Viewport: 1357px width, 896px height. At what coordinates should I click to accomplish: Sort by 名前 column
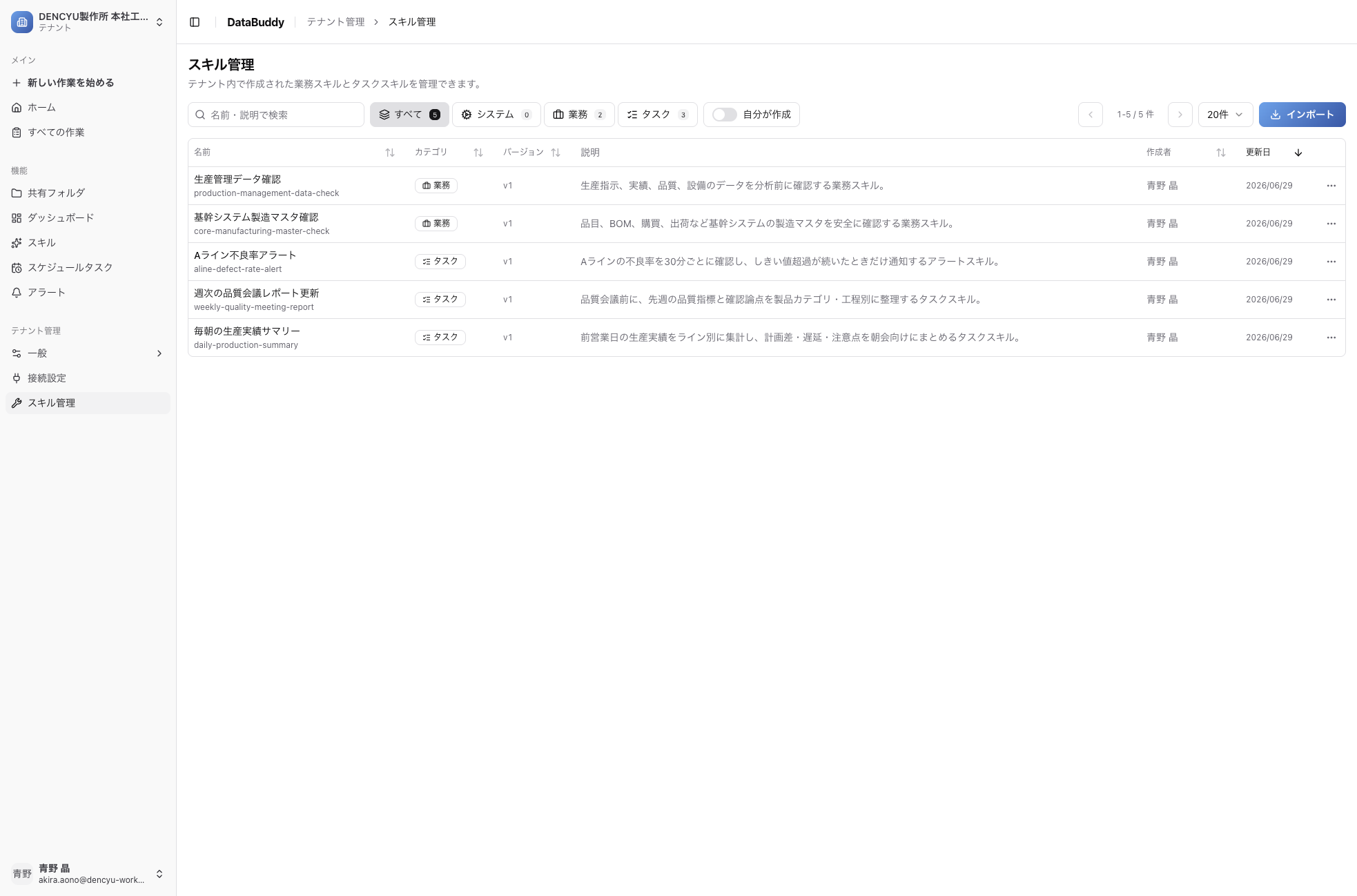point(390,153)
